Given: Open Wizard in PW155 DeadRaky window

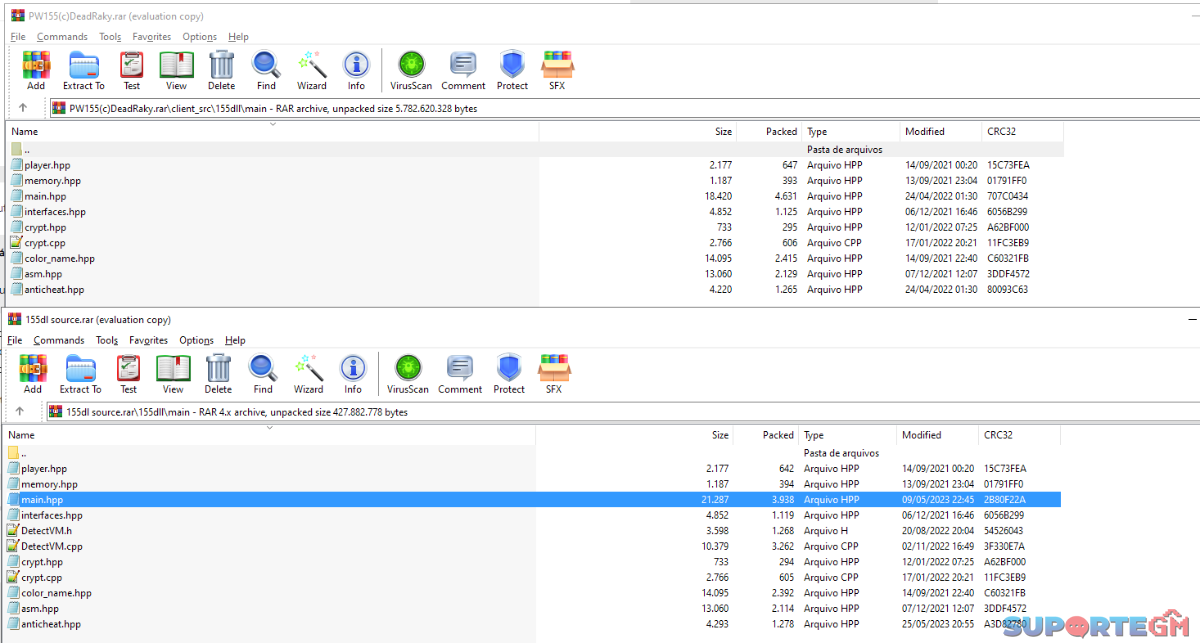Looking at the screenshot, I should coord(312,71).
